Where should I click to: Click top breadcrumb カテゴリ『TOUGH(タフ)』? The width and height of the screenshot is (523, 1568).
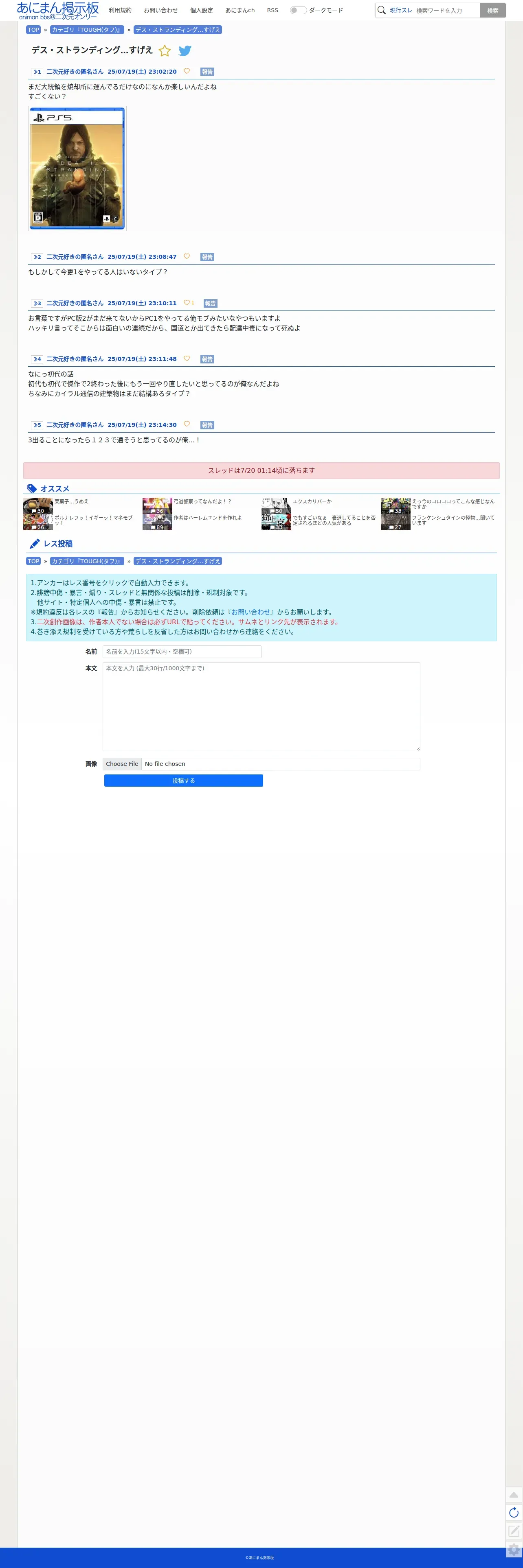(87, 30)
